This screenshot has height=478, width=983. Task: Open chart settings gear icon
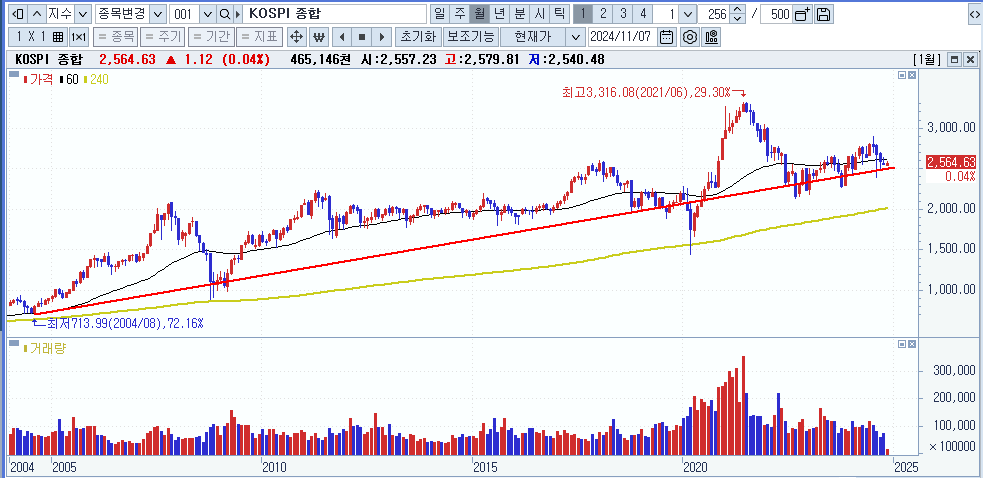pos(690,37)
